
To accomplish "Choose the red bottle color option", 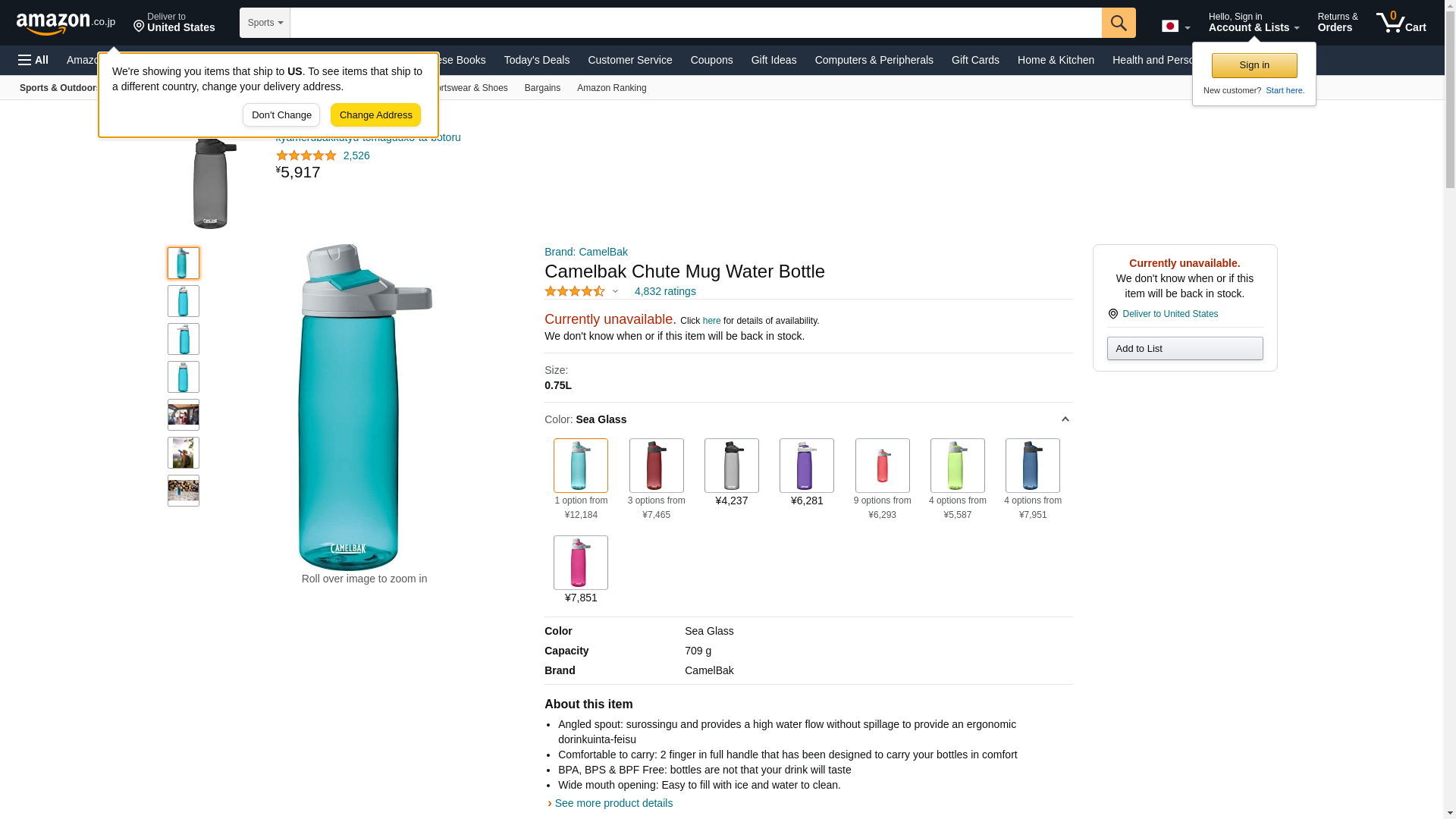I will [656, 466].
